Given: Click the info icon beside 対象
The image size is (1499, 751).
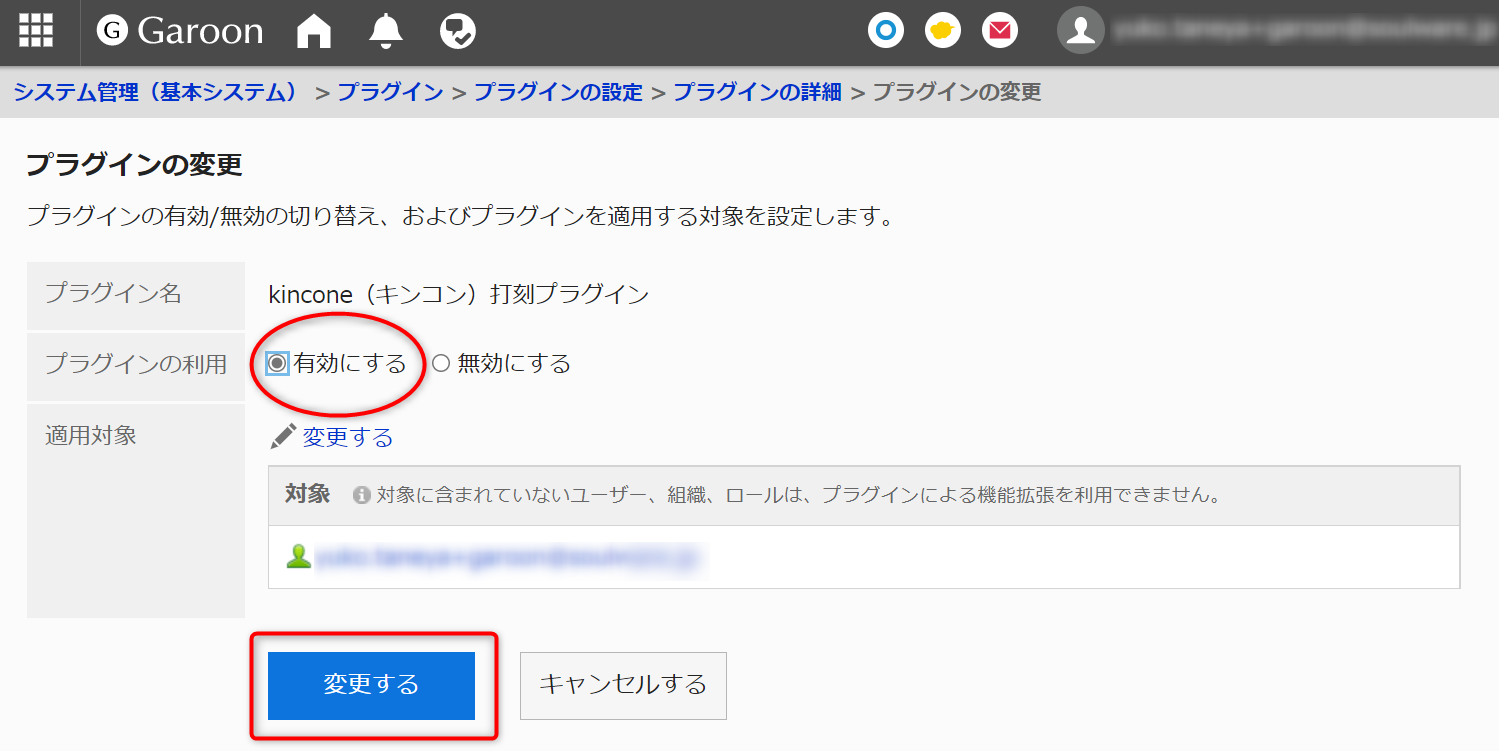Looking at the screenshot, I should pyautogui.click(x=362, y=495).
